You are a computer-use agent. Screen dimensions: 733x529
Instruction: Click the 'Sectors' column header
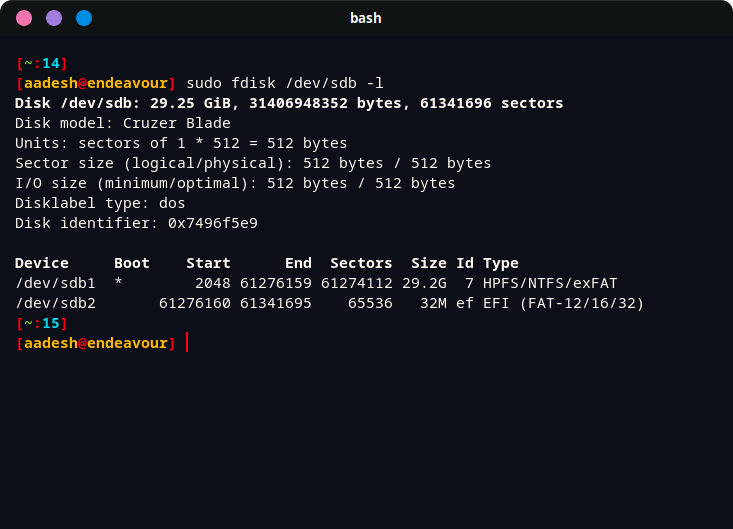361,263
